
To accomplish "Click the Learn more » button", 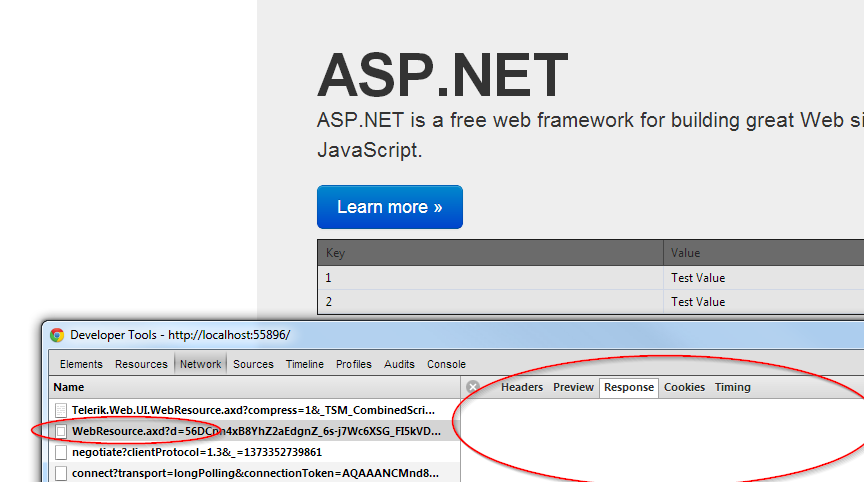I will pos(390,207).
